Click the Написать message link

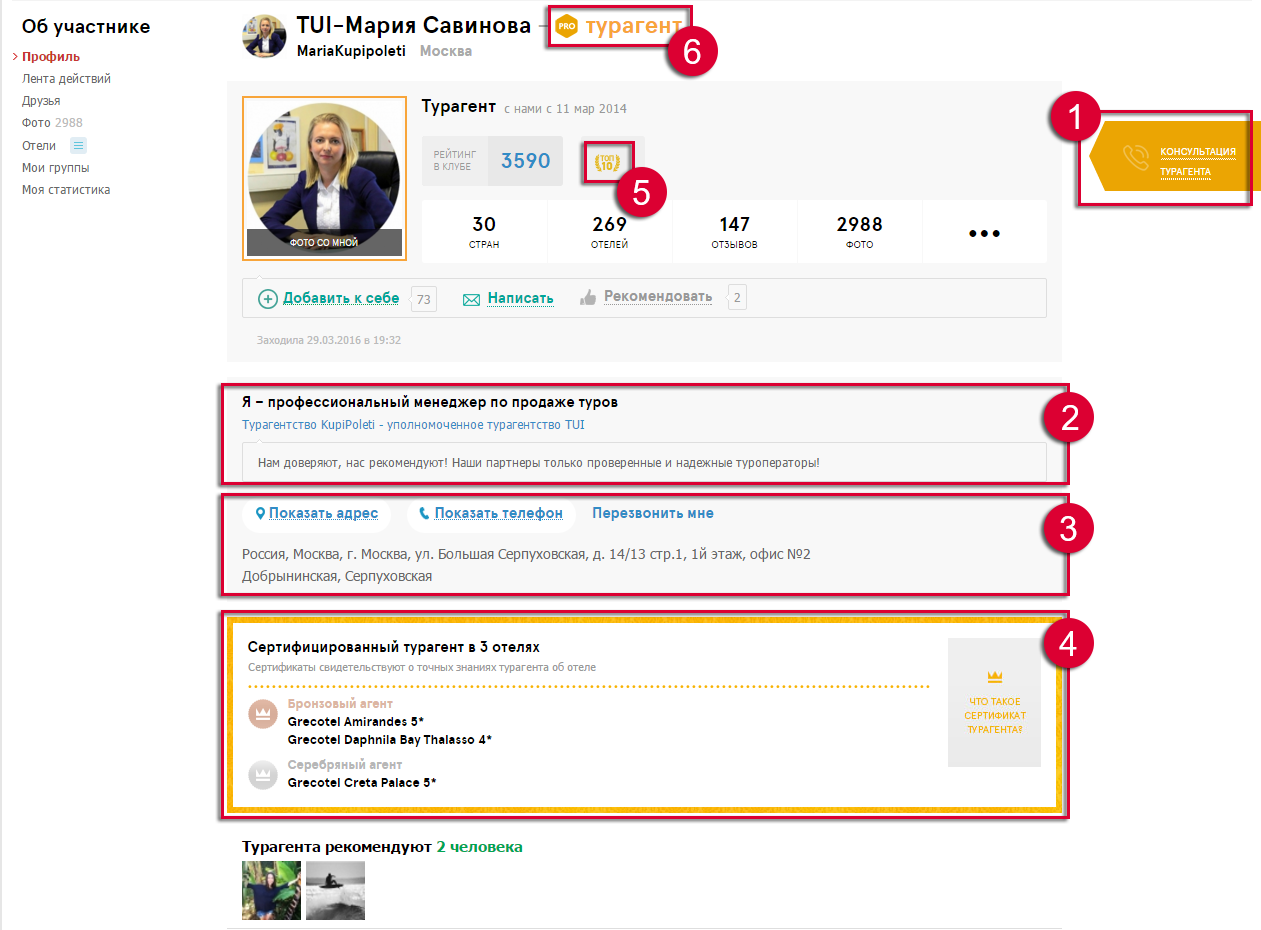tap(520, 298)
